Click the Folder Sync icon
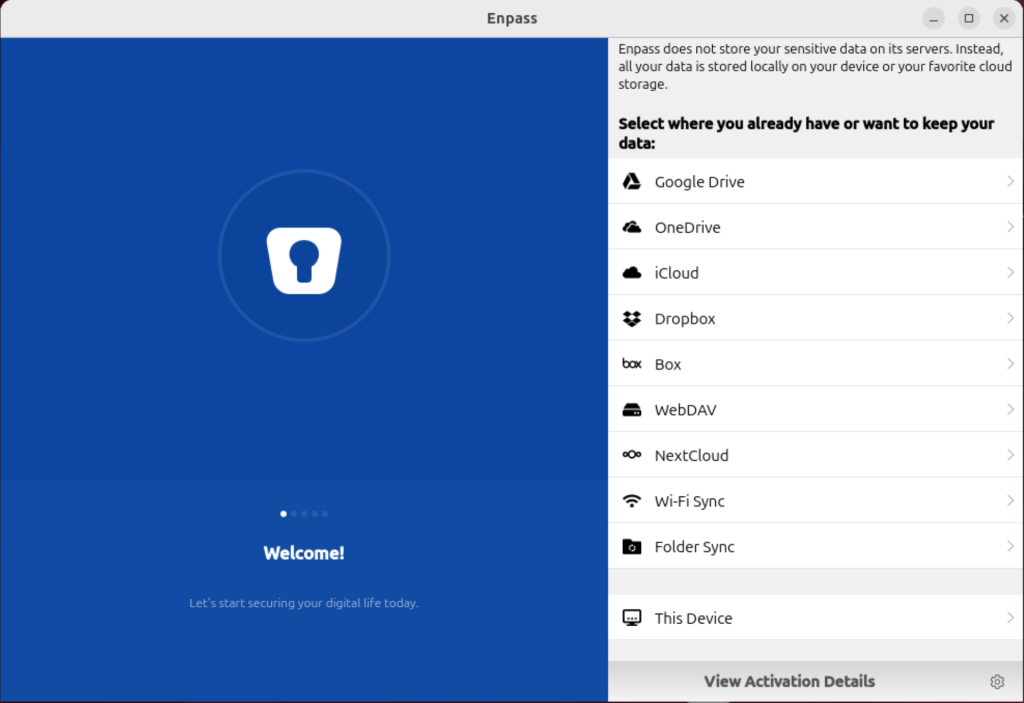This screenshot has width=1024, height=703. [x=631, y=546]
